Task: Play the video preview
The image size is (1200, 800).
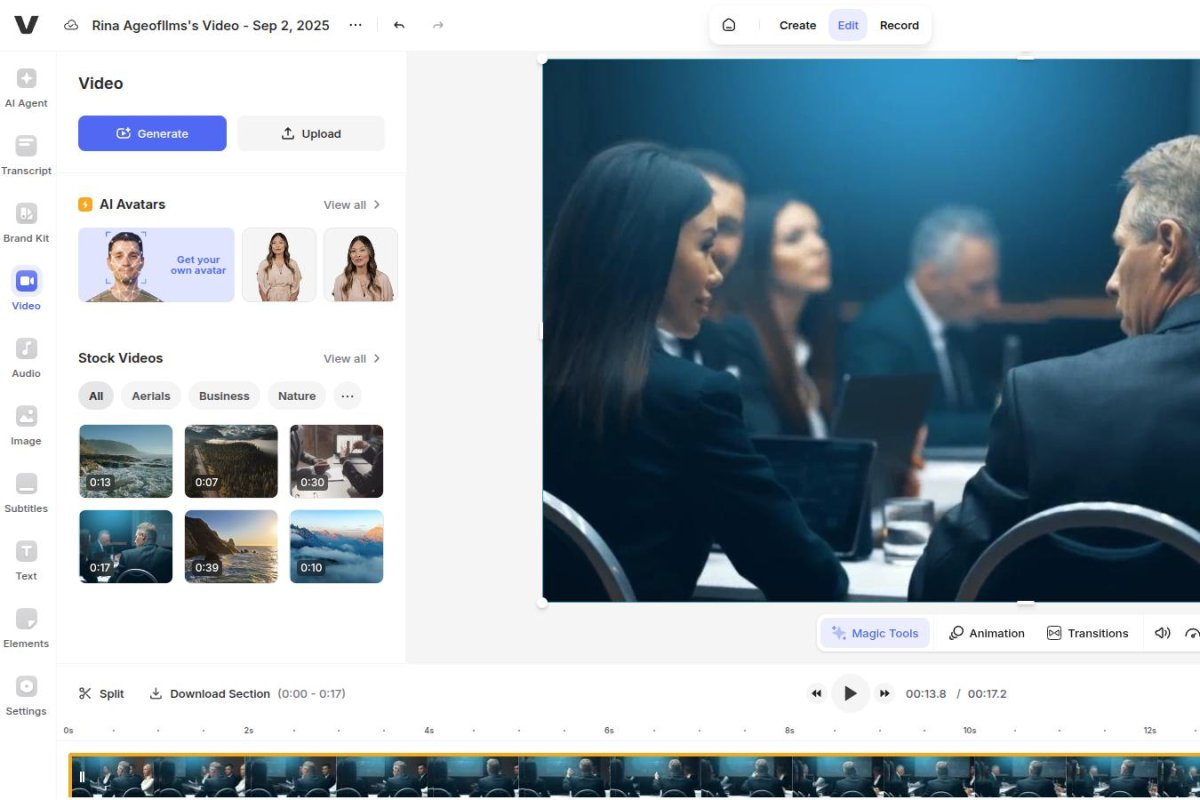Action: tap(850, 693)
